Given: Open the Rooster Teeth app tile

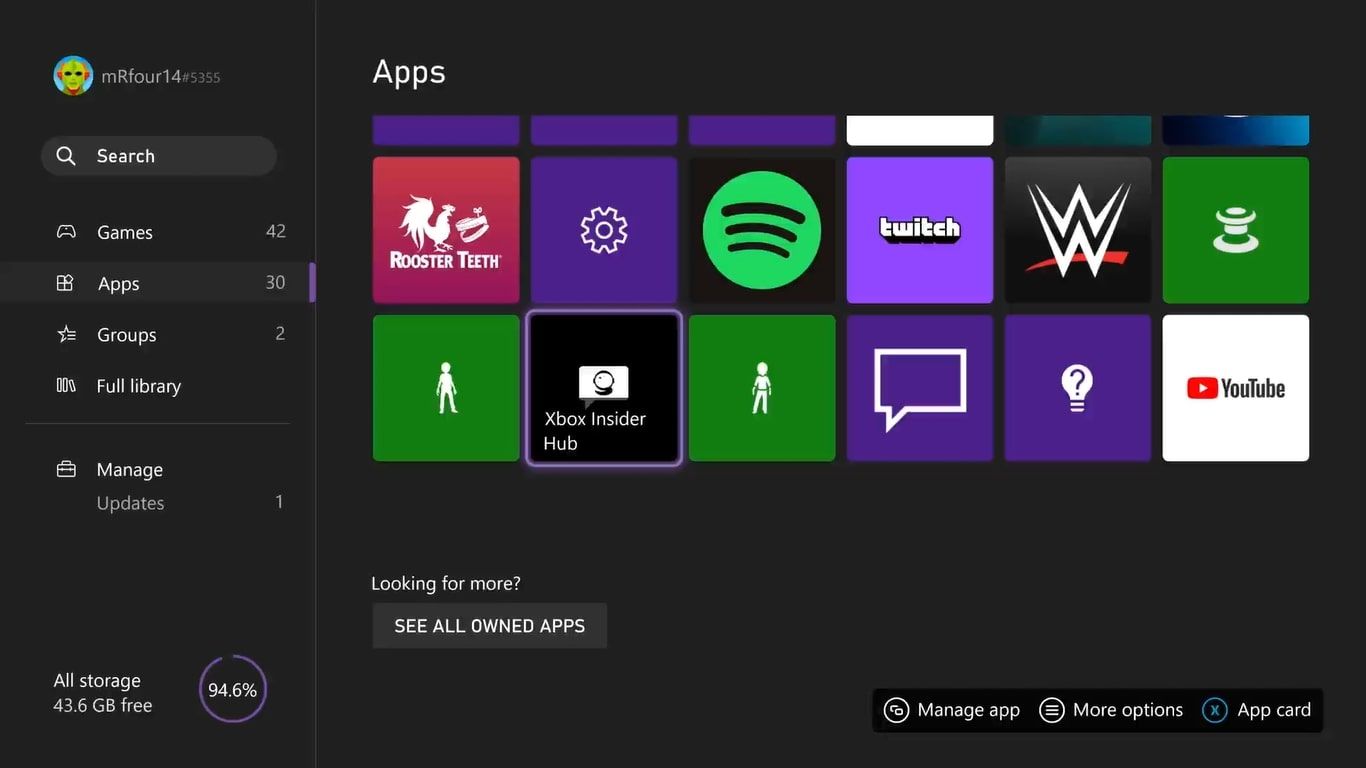Looking at the screenshot, I should click(446, 230).
